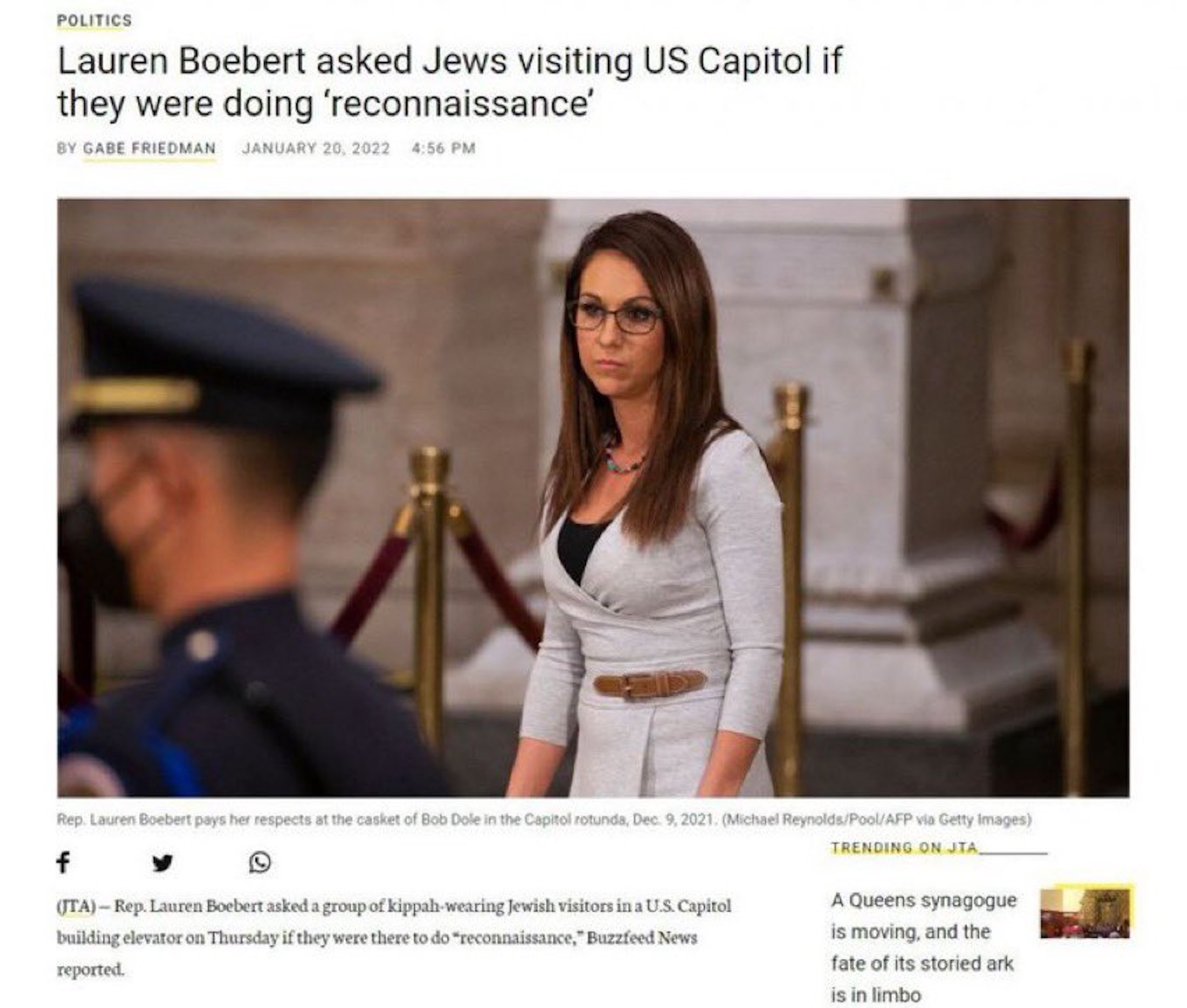1187x1008 pixels.
Task: Click the Queens synagogue story thumbnail
Action: (1084, 913)
